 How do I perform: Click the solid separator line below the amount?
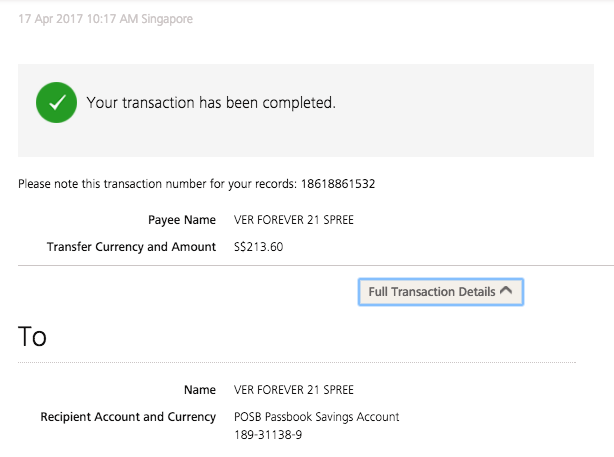(x=316, y=266)
